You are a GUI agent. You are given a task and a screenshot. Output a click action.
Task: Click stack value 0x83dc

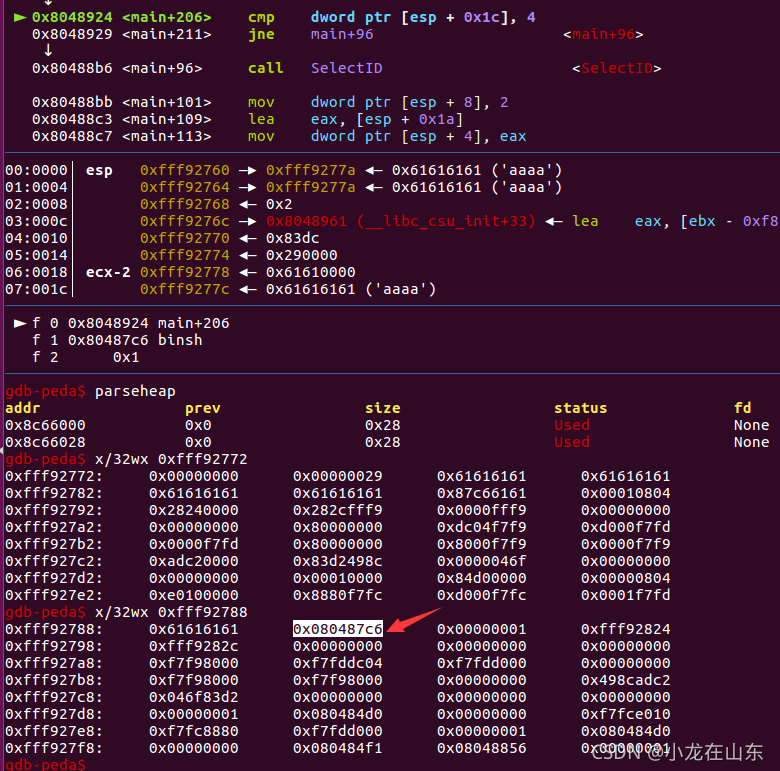tap(292, 238)
